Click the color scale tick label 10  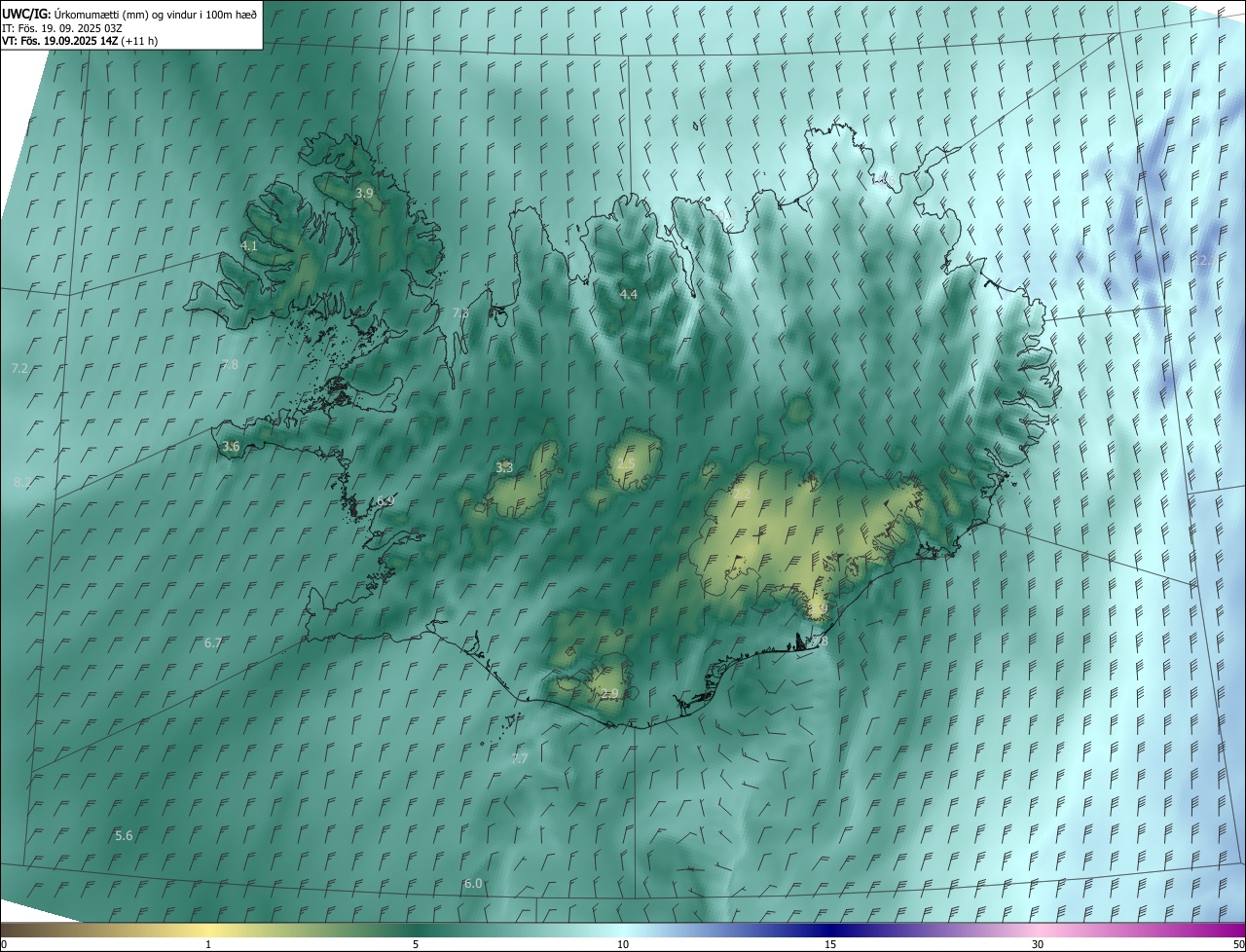click(623, 944)
